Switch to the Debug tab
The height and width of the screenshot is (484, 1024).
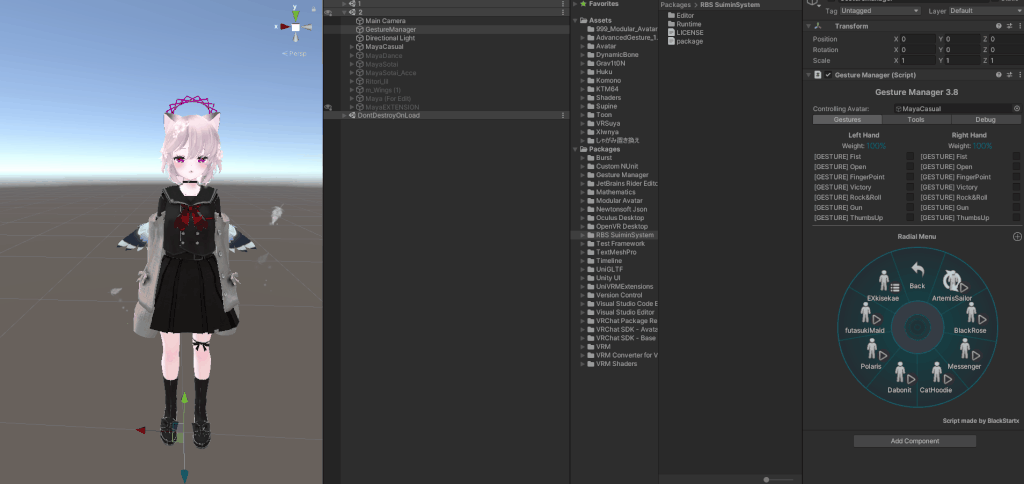[986, 120]
